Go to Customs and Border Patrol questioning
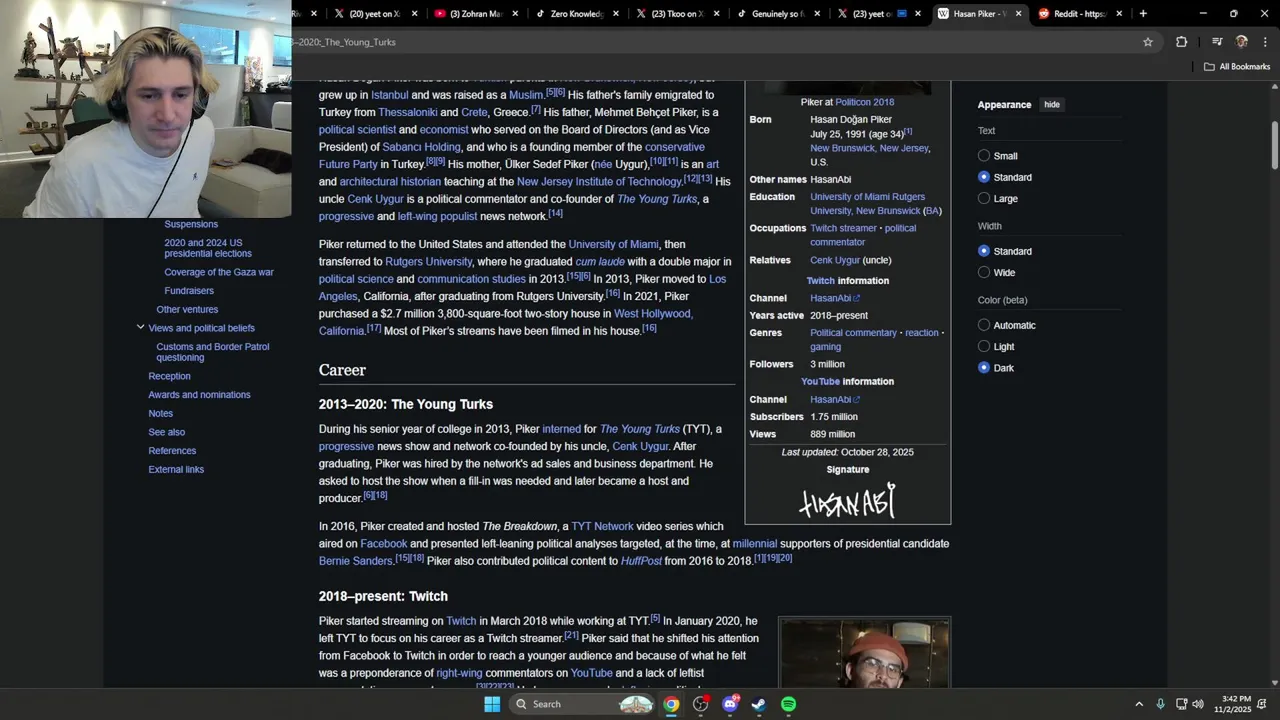The width and height of the screenshot is (1280, 720). [212, 352]
